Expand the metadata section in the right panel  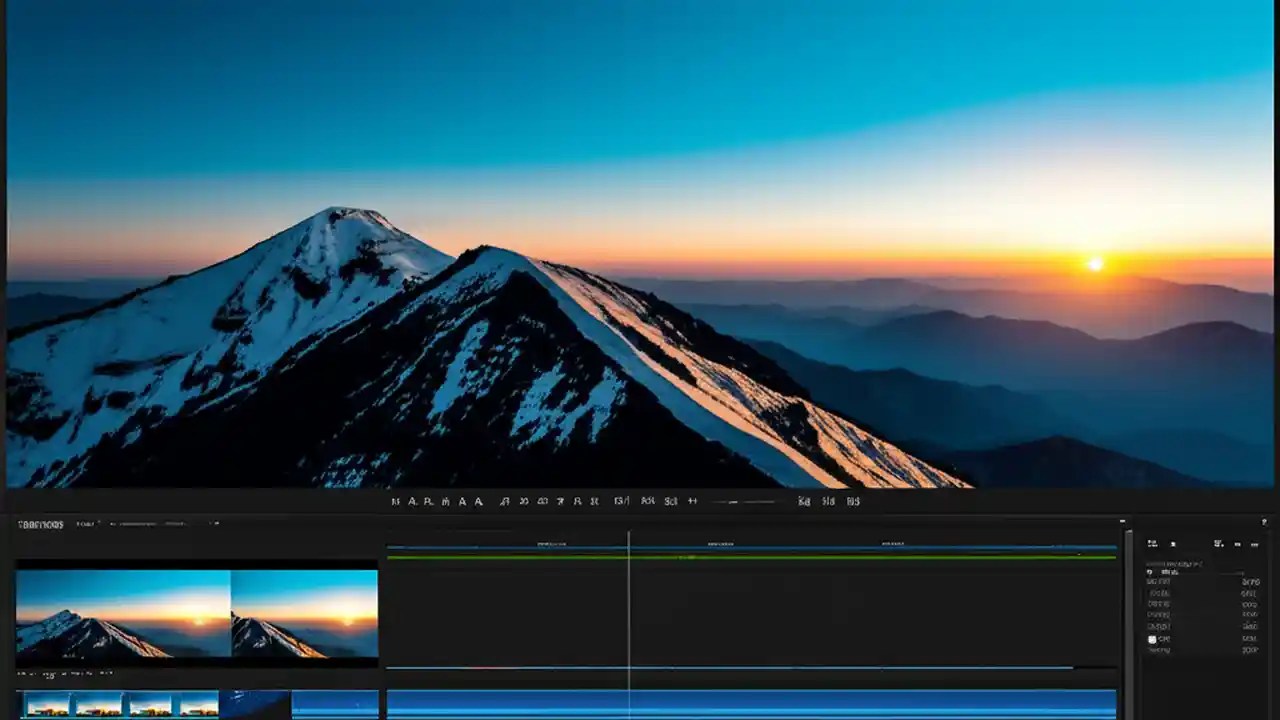1150,572
